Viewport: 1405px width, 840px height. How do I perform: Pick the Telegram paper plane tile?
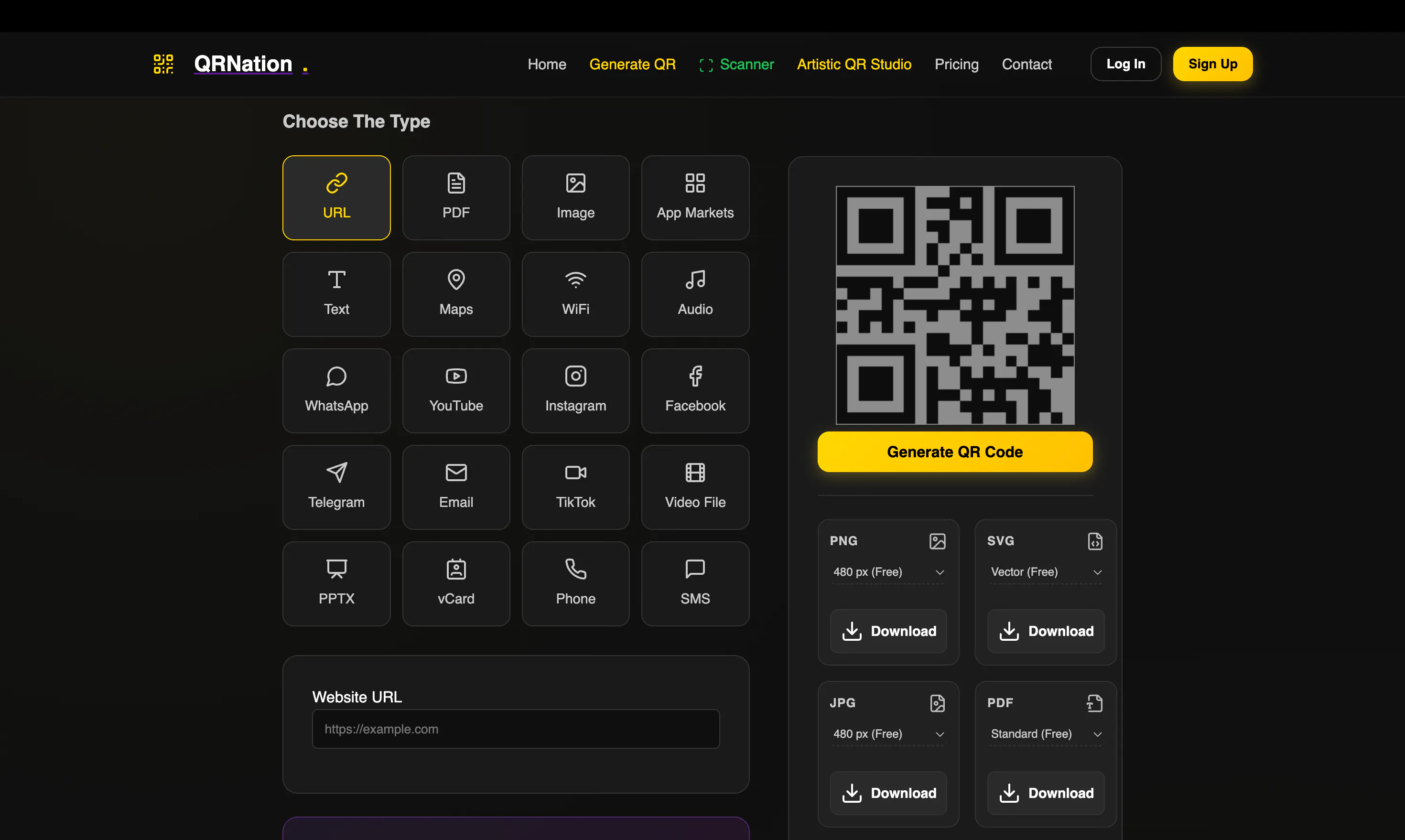click(336, 487)
